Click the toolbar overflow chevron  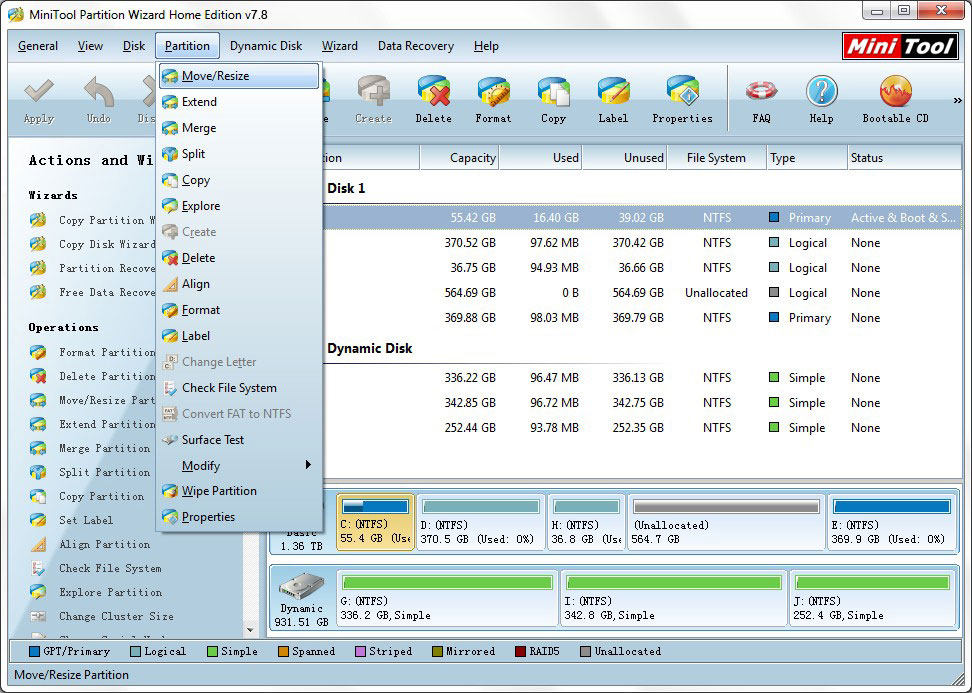point(958,100)
